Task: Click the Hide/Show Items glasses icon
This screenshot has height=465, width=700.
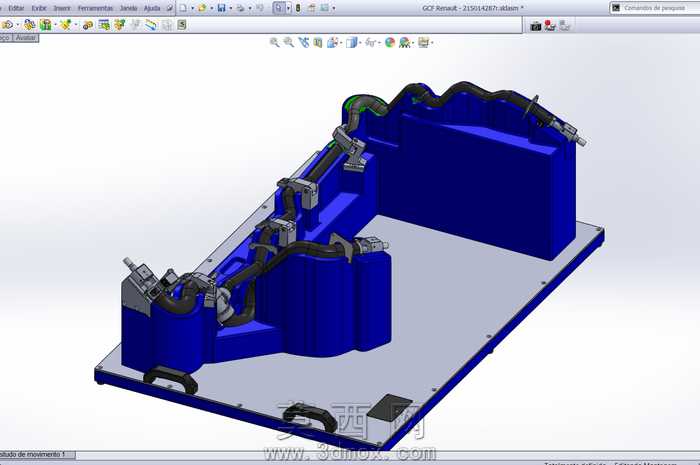Action: click(371, 42)
